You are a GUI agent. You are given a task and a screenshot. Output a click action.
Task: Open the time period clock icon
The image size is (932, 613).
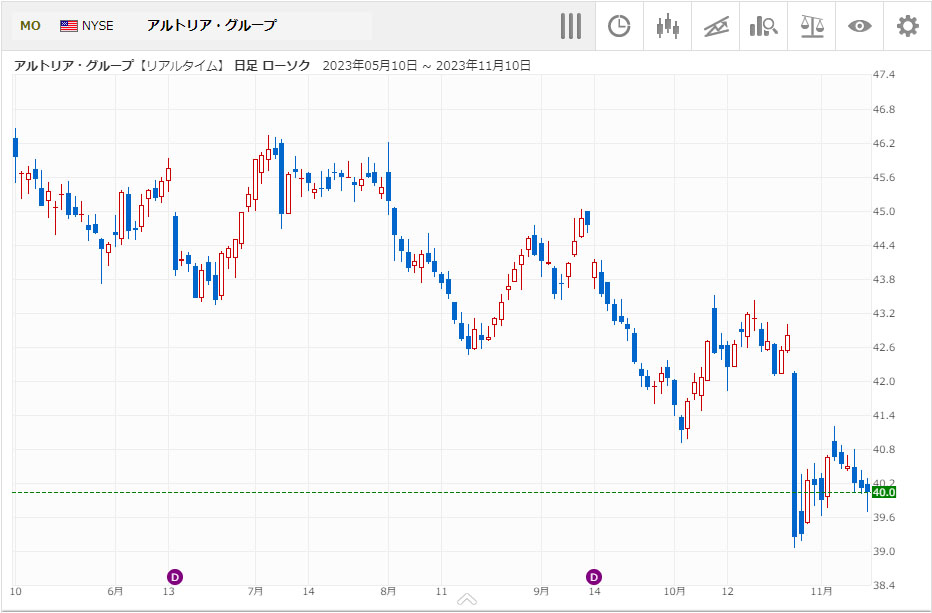tap(619, 26)
